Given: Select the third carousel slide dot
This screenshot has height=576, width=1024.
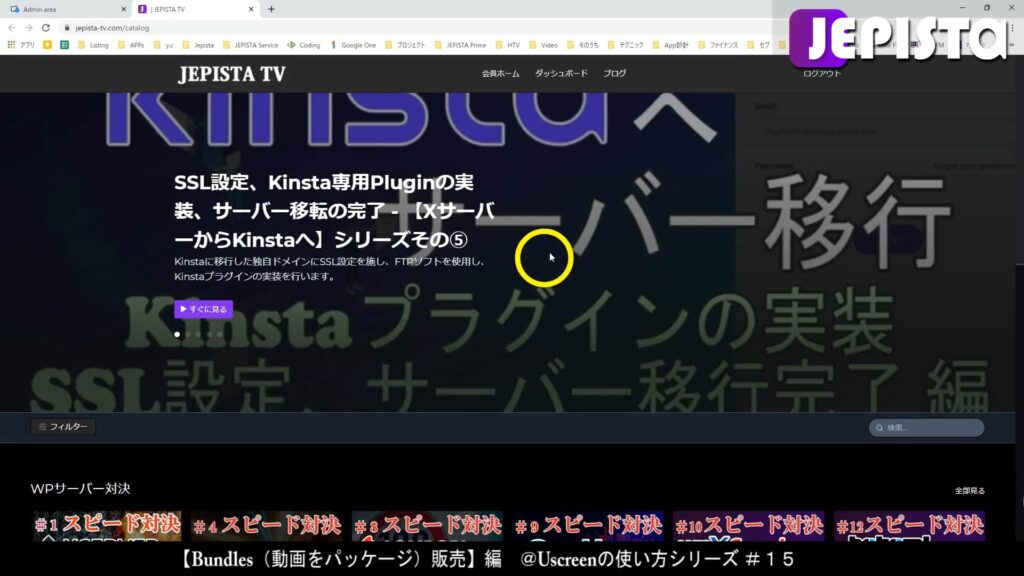Looking at the screenshot, I should pyautogui.click(x=199, y=334).
